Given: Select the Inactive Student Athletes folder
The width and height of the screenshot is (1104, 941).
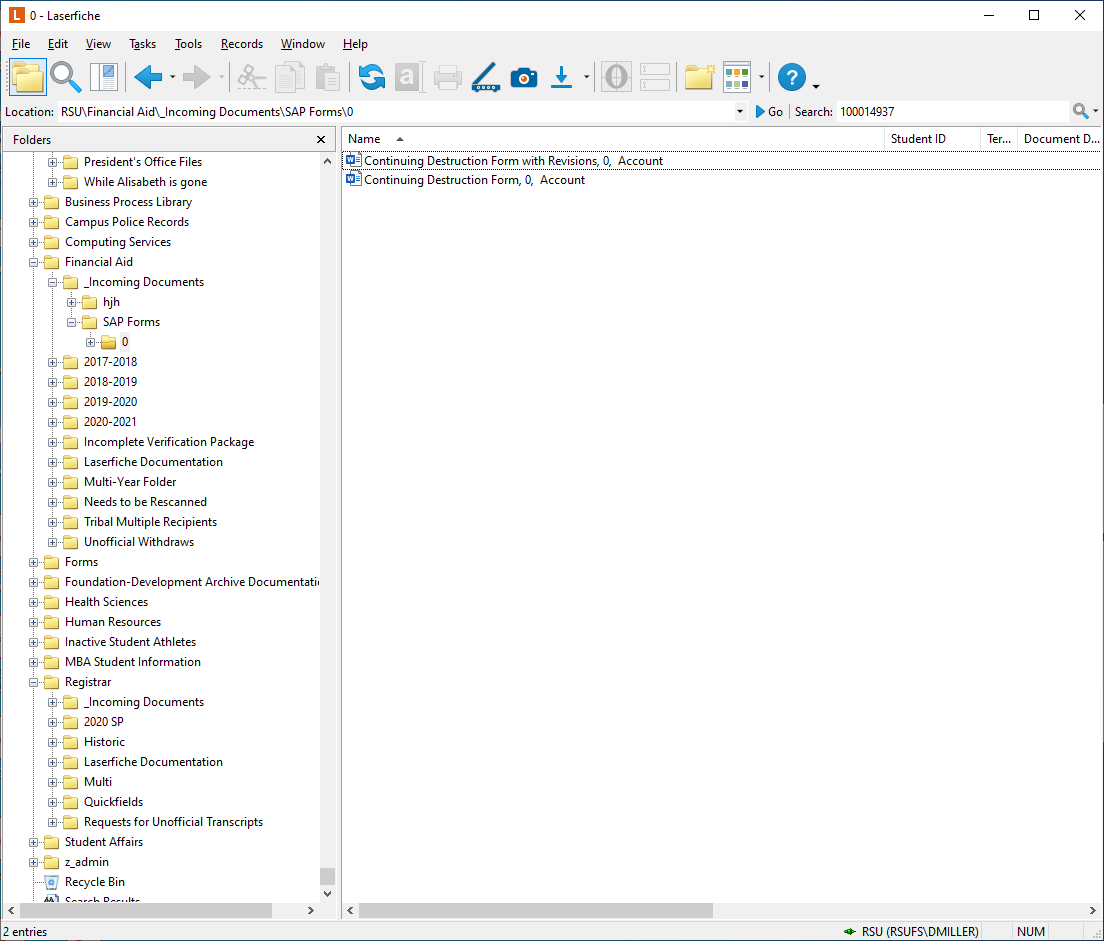Looking at the screenshot, I should [130, 642].
